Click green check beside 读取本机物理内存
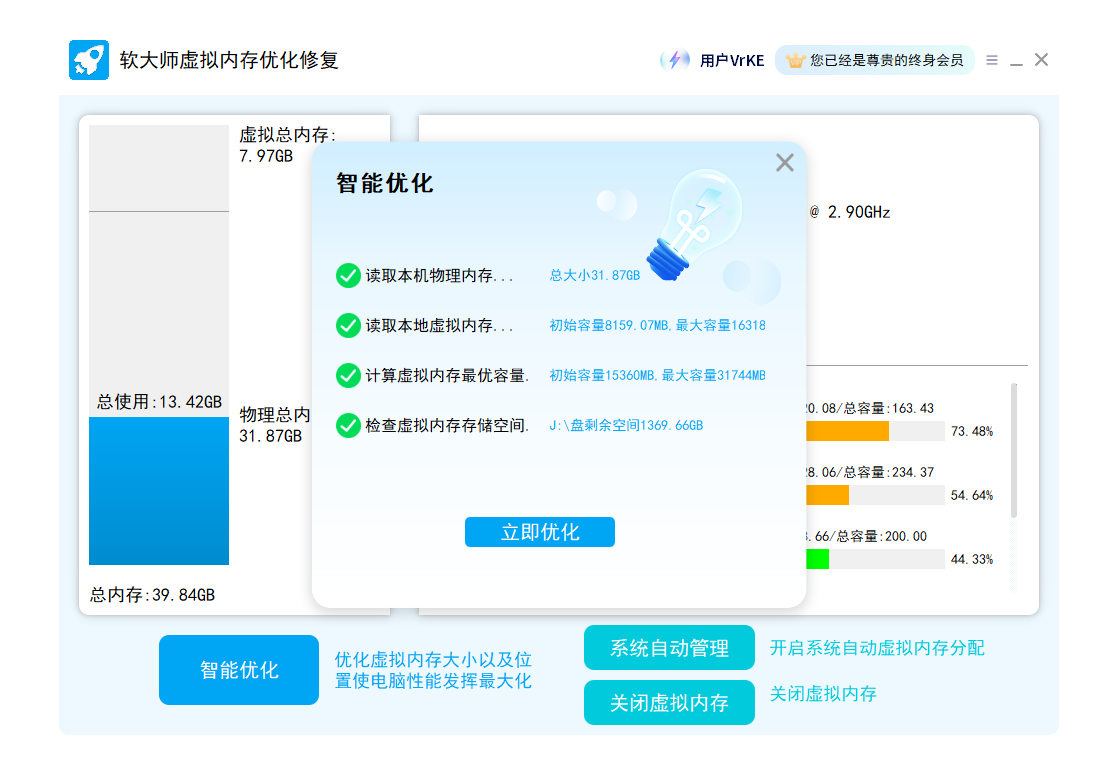This screenshot has height=760, width=1120. coord(348,275)
